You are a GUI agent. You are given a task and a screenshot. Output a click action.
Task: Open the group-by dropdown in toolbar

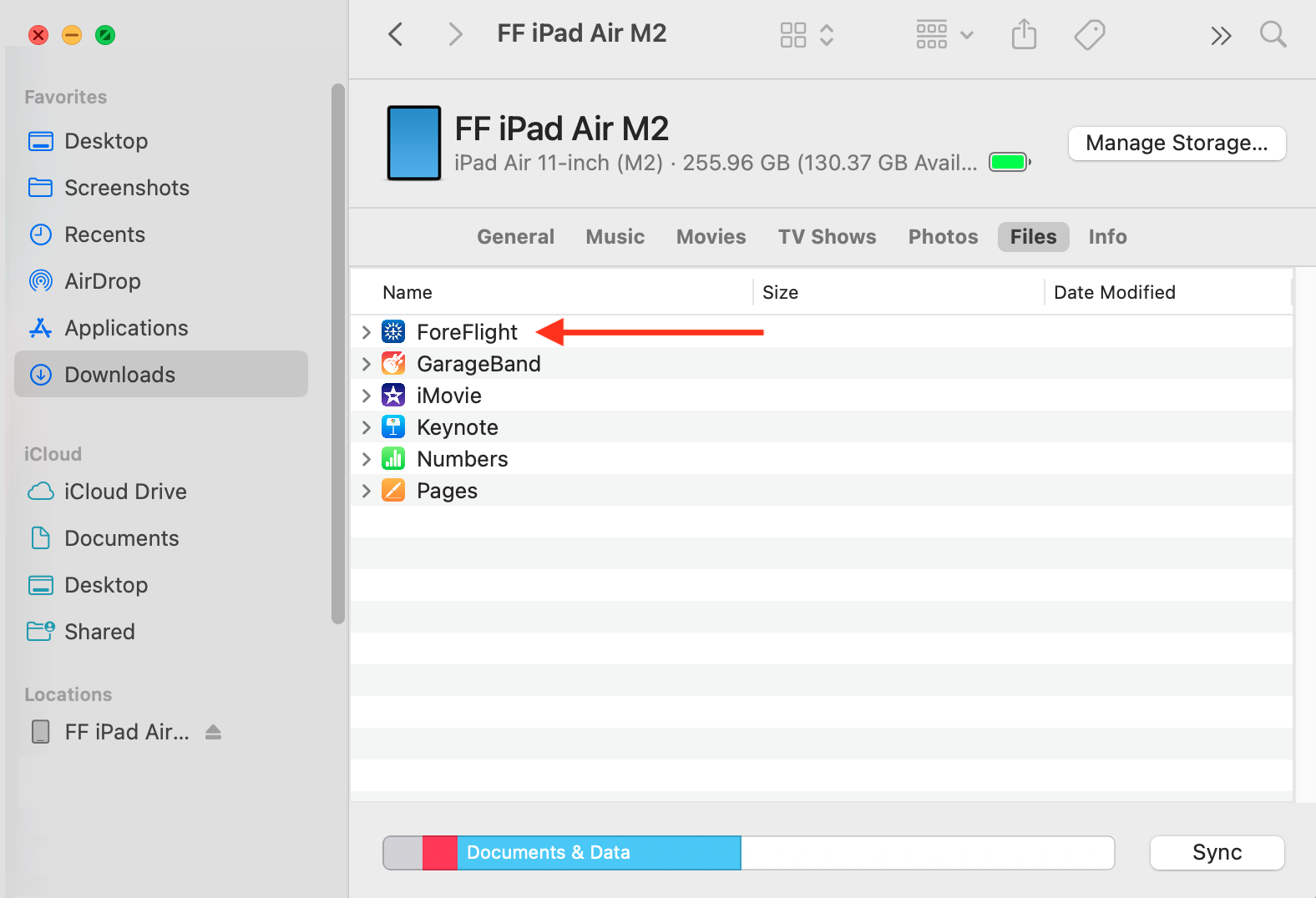[944, 35]
